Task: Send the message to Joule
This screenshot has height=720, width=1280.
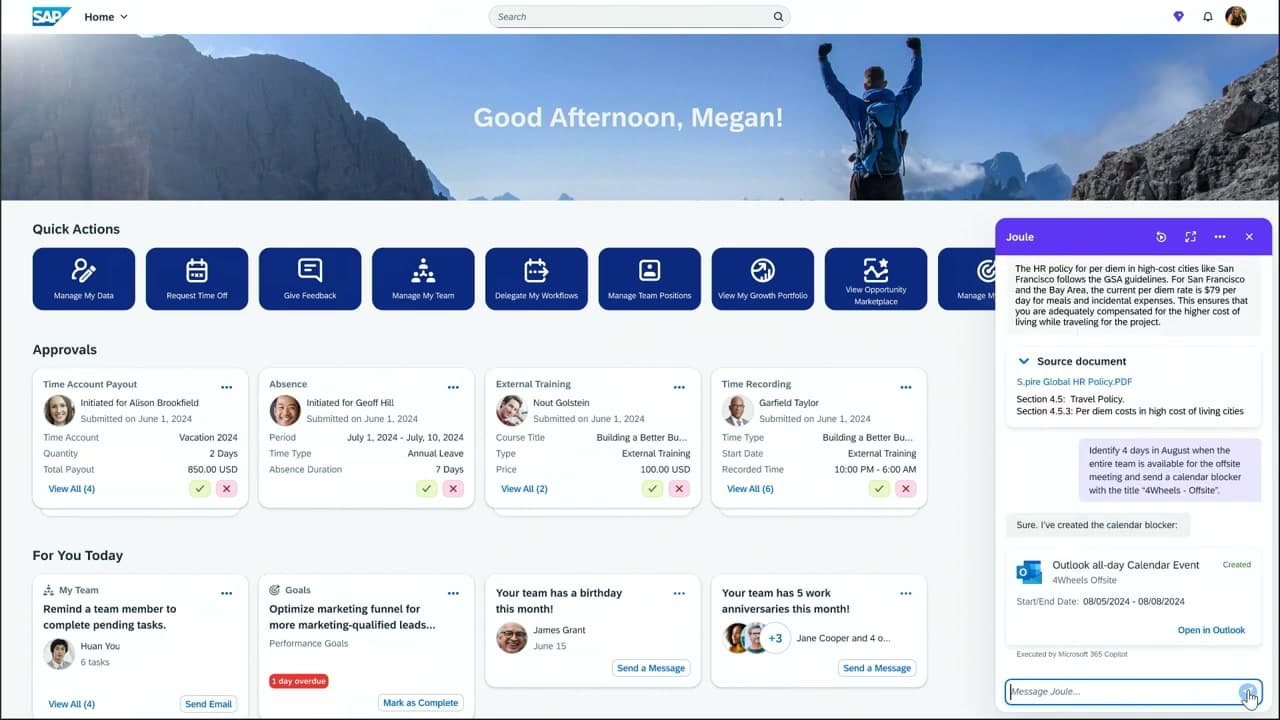Action: [x=1247, y=691]
